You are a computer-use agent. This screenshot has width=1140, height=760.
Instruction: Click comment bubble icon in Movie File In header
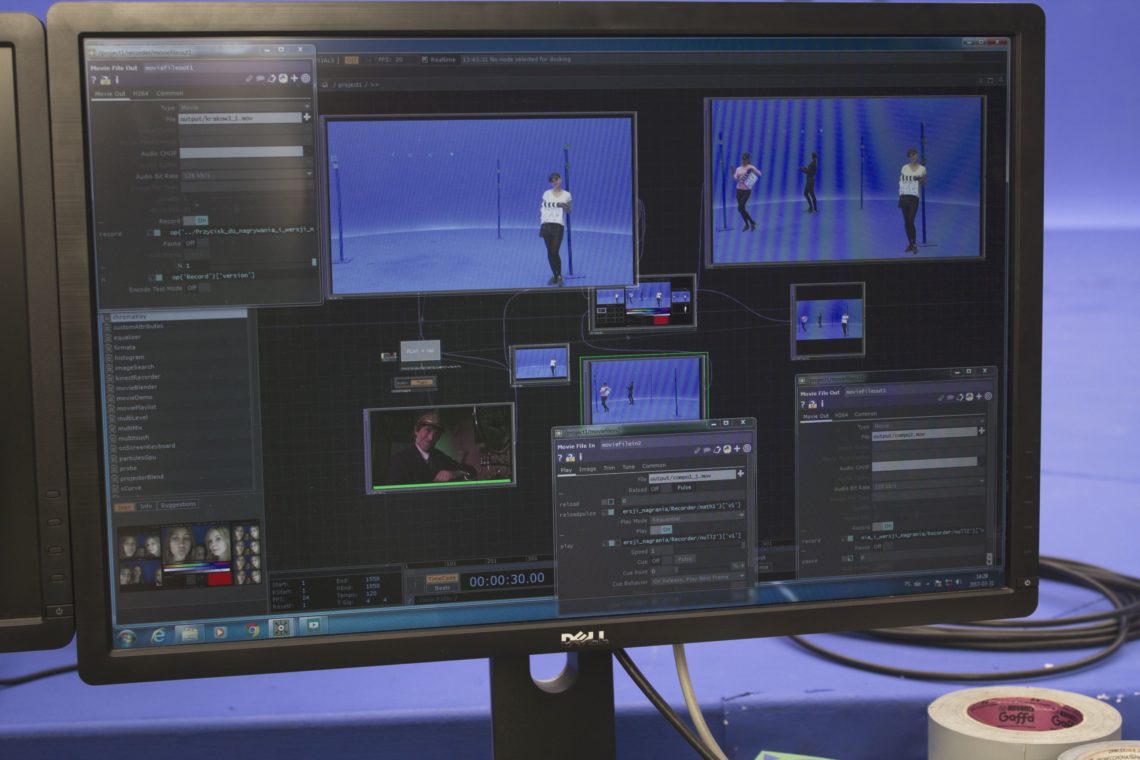pyautogui.click(x=707, y=450)
